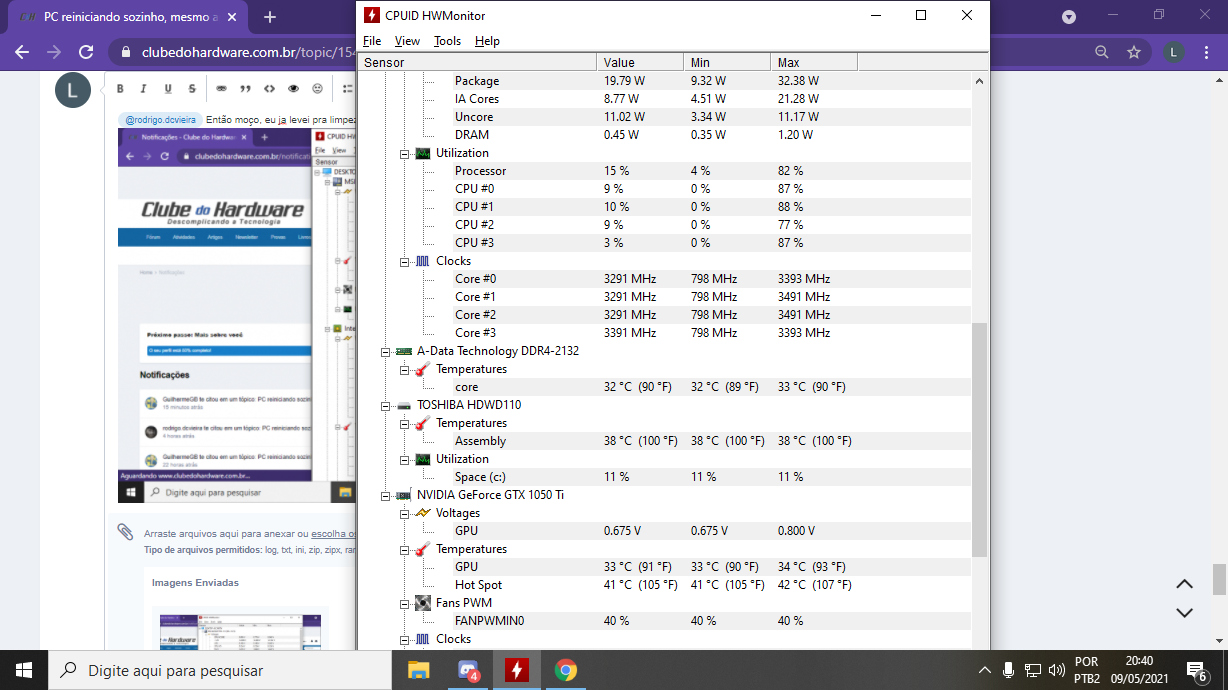The height and width of the screenshot is (690, 1228).
Task: Open the View menu in HWMonitor
Action: point(407,41)
